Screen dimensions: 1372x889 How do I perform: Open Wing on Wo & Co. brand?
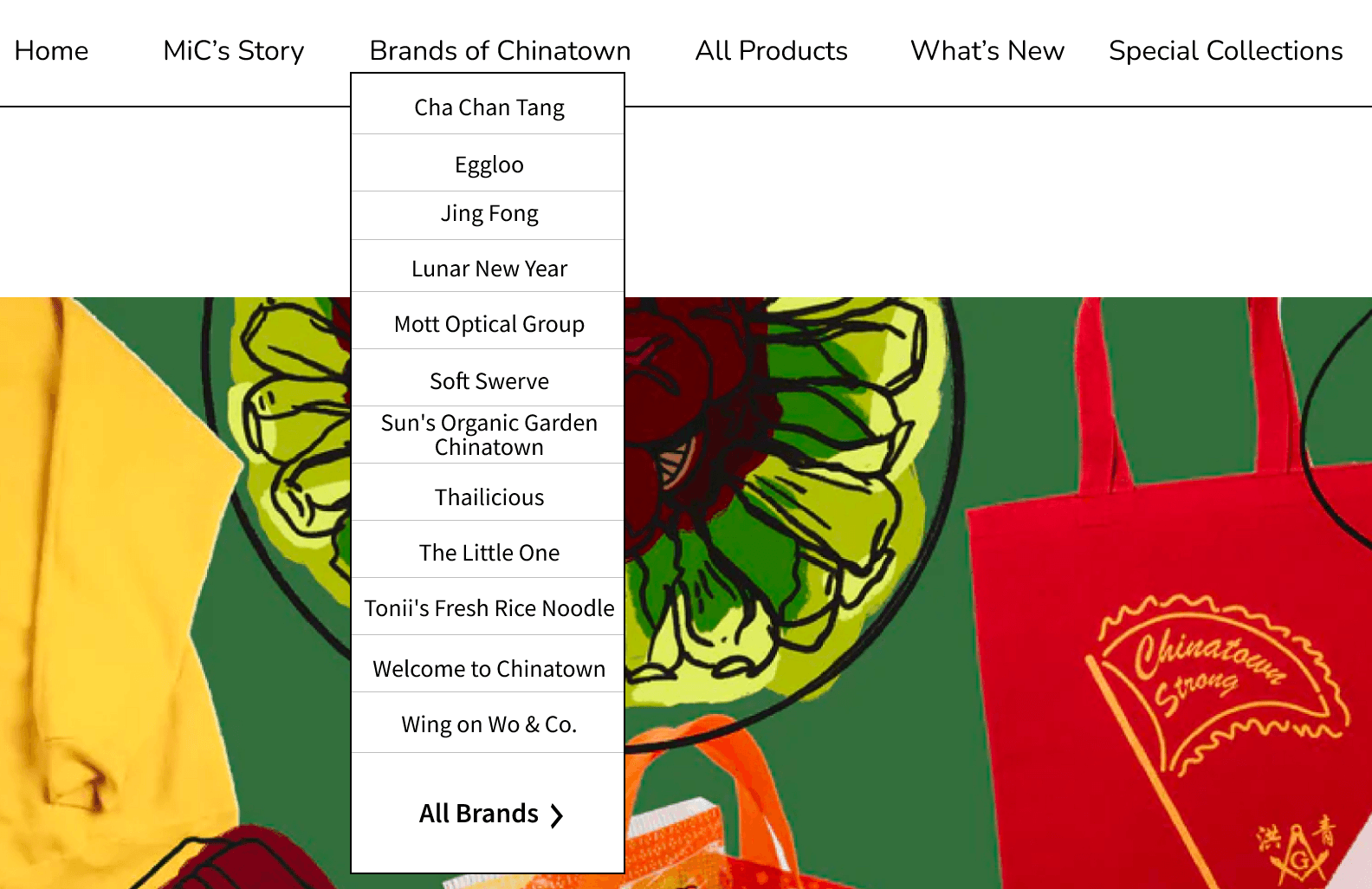point(489,724)
